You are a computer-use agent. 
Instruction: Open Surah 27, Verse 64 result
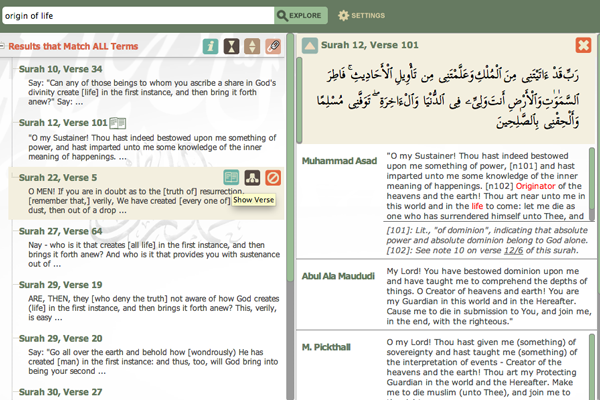click(60, 232)
